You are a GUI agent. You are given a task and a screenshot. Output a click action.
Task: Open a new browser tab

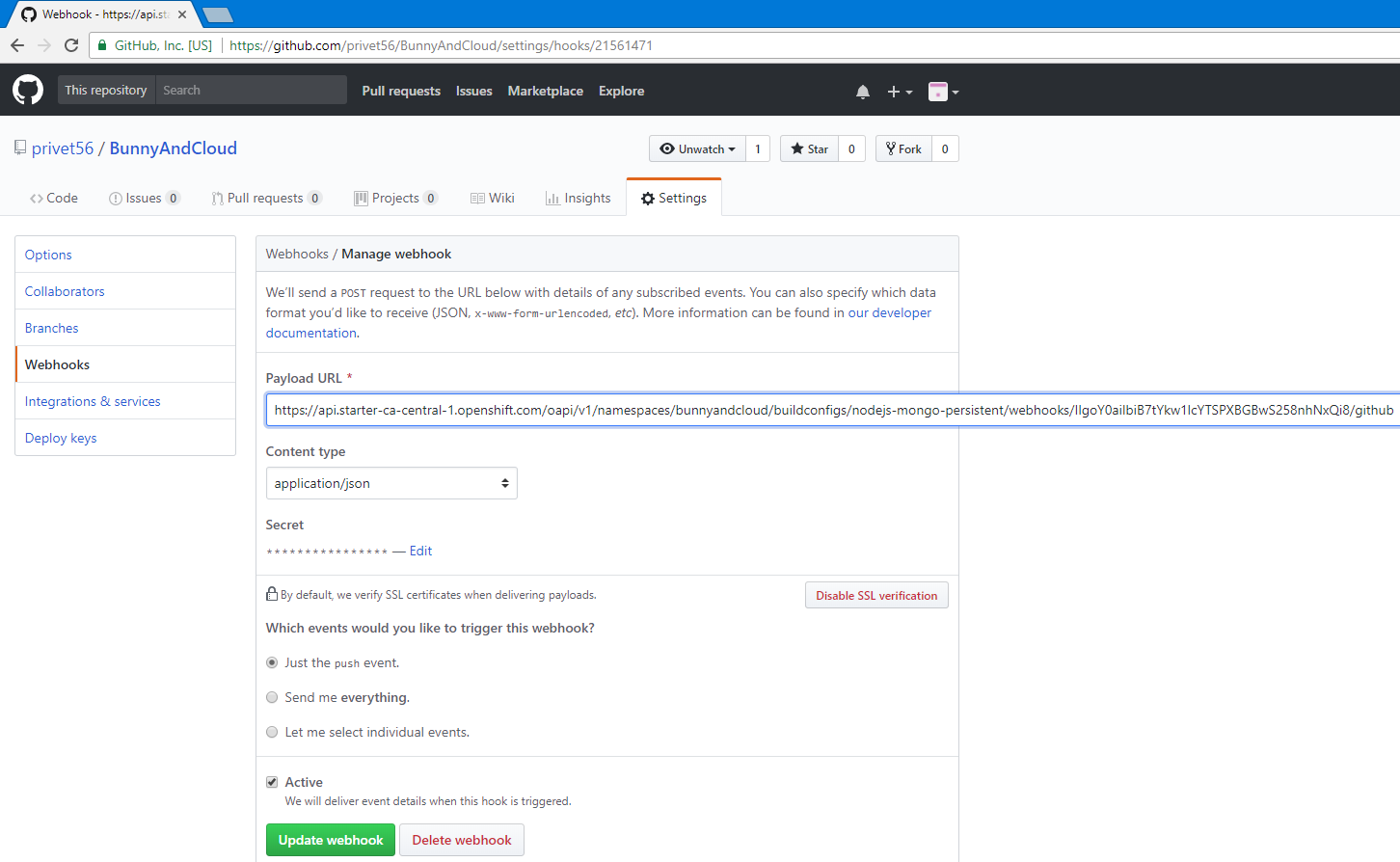pos(218,14)
